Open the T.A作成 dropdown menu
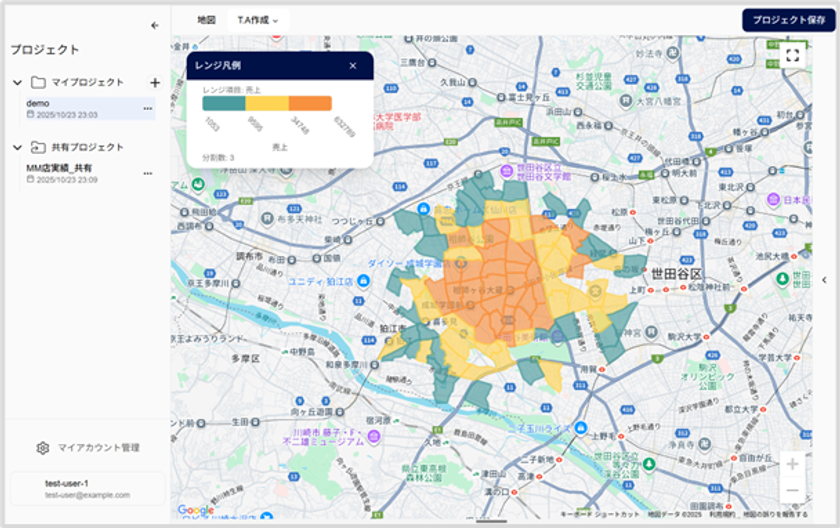 pos(257,20)
